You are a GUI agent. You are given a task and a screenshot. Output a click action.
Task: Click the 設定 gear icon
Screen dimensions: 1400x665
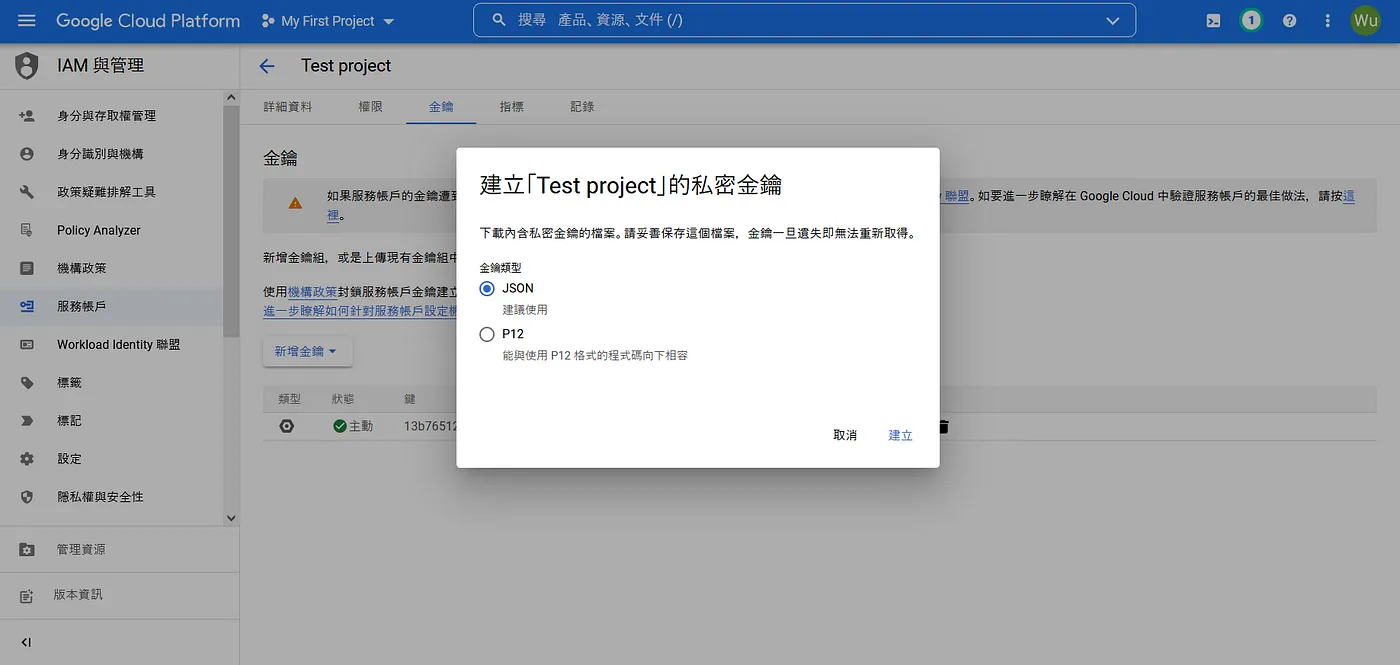pos(27,459)
